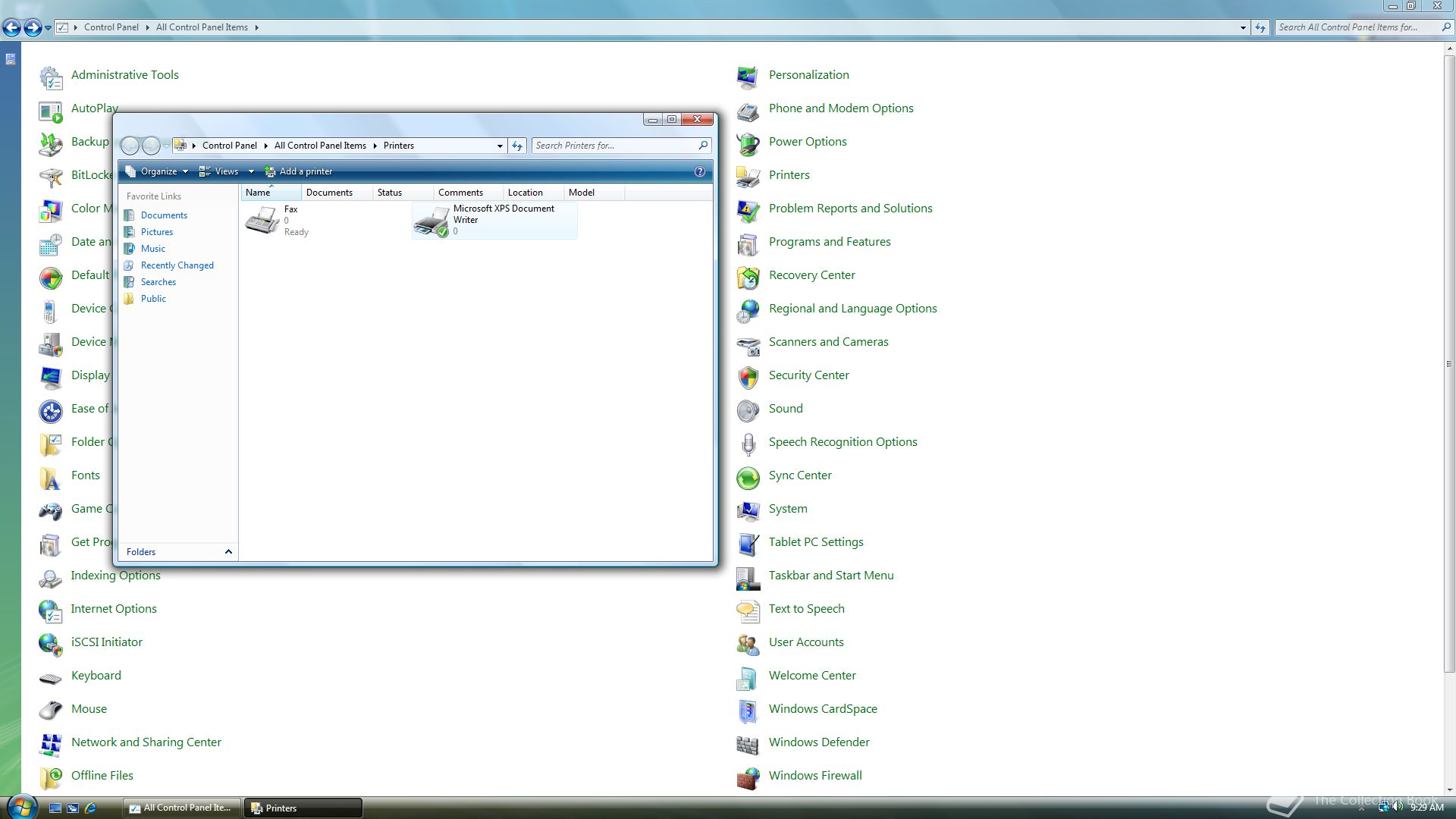Click arrow after Control Panel in main breadcrumb
This screenshot has width=1456, height=819.
147,27
